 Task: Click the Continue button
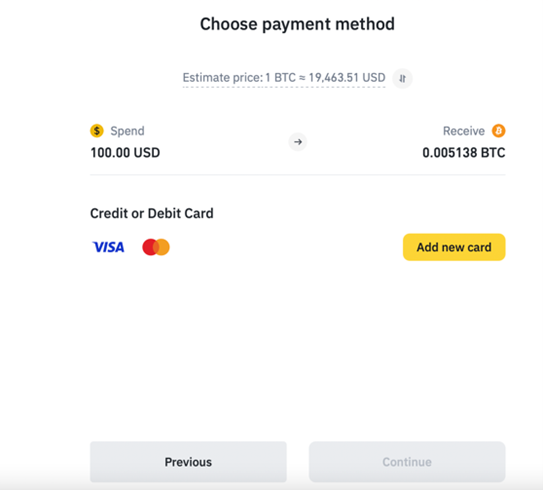pos(407,462)
